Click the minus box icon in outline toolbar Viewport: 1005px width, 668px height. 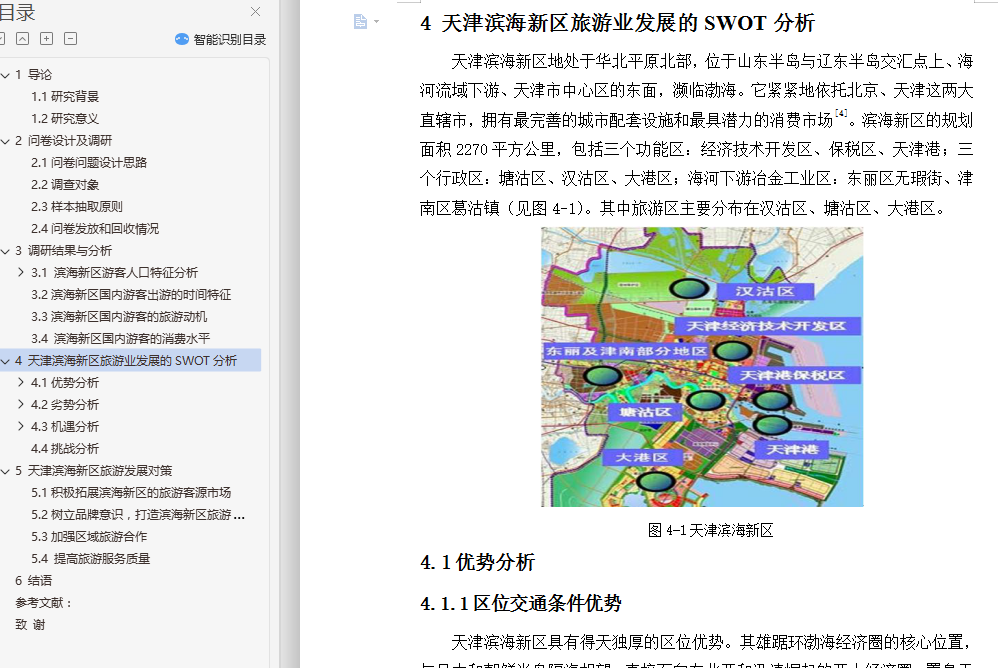point(71,38)
